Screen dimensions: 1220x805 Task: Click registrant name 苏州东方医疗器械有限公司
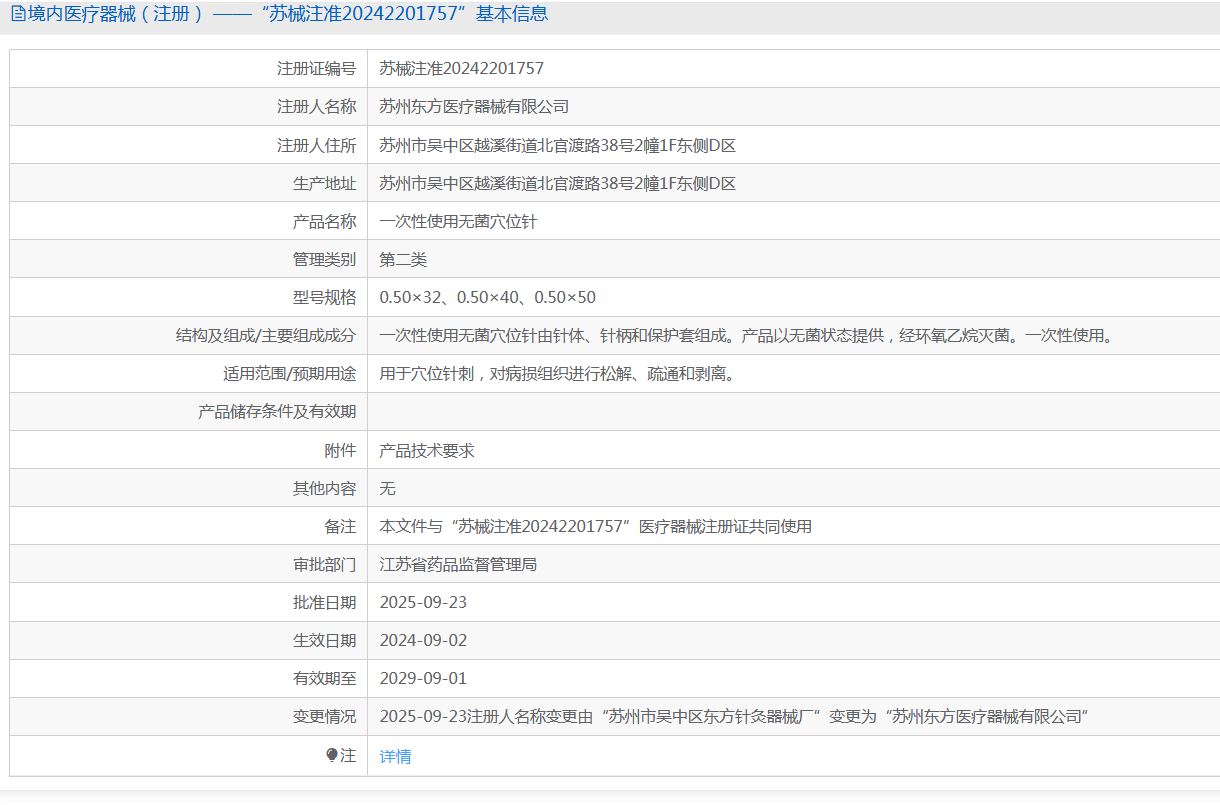click(474, 107)
